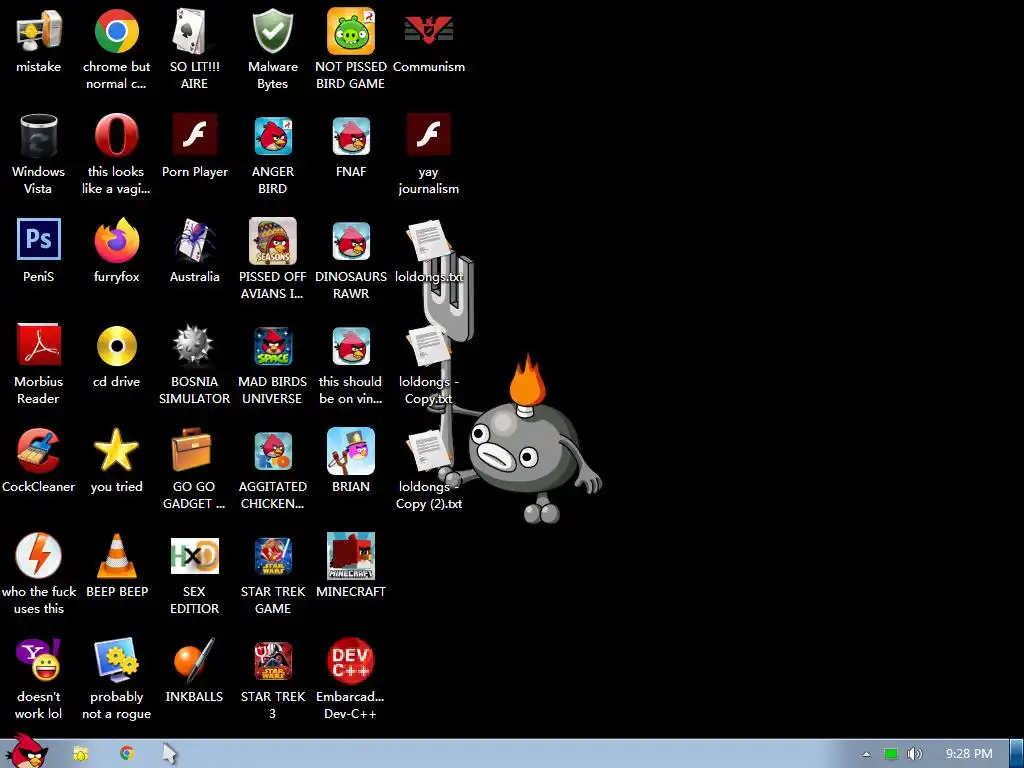
Task: Open the furryfox Firefox icon
Action: coord(116,240)
